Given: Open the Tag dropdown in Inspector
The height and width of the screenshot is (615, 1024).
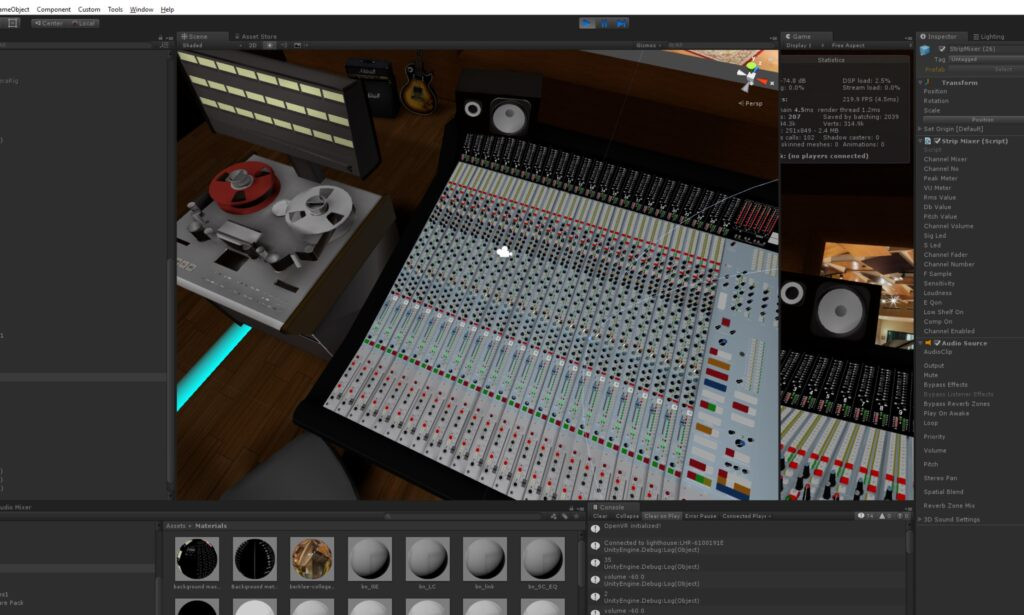Looking at the screenshot, I should (x=986, y=59).
